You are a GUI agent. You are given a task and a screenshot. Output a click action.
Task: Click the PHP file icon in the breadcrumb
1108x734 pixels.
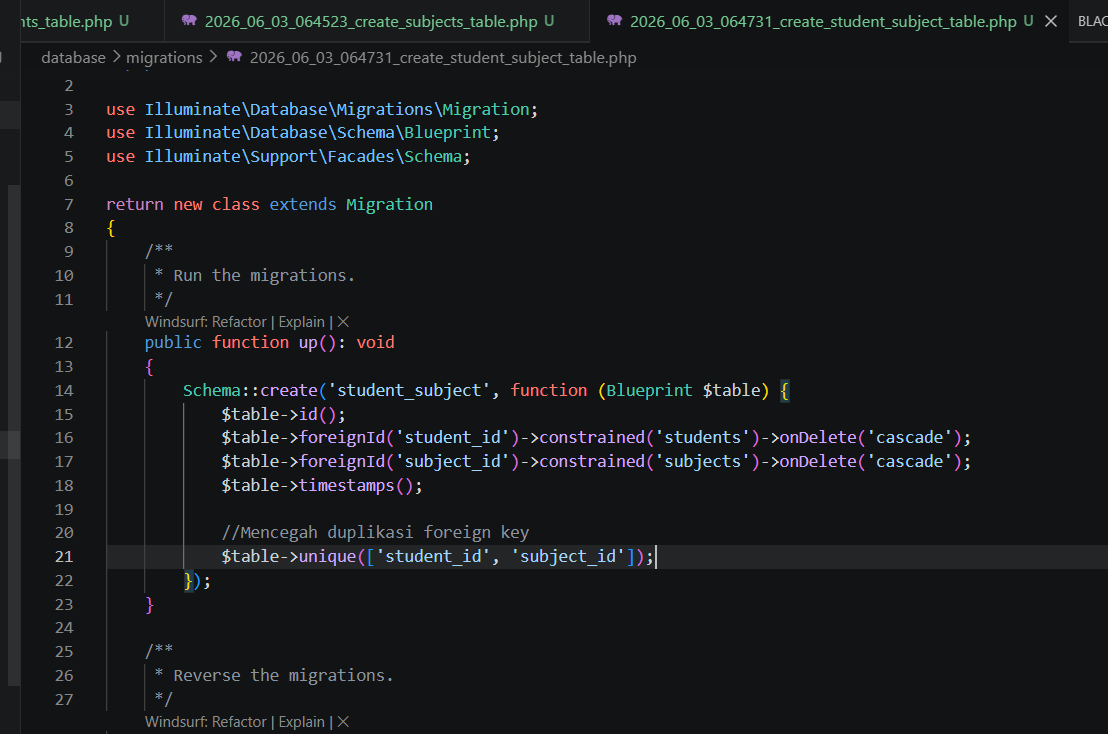[234, 57]
